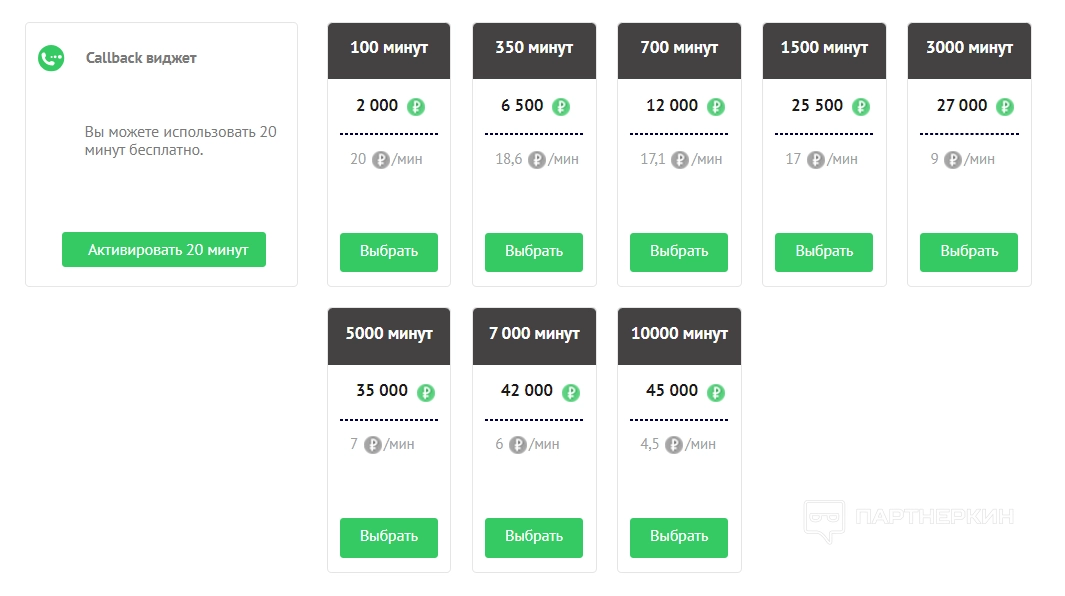Select the 350 минут package button

(534, 252)
